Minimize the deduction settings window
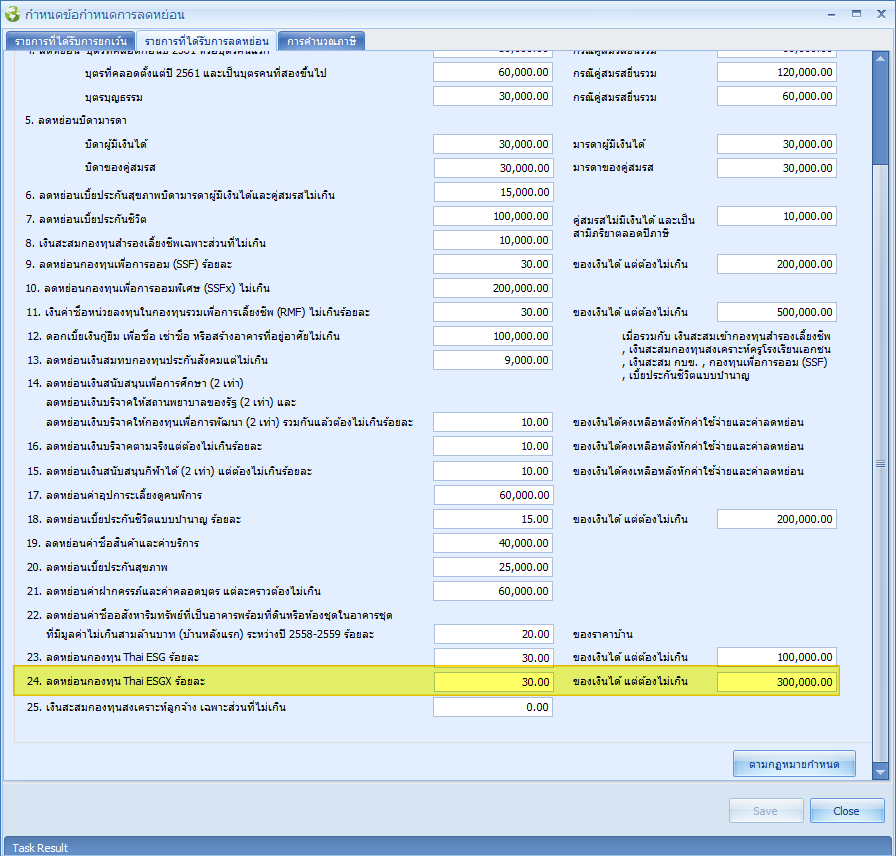Viewport: 896px width, 856px height. (832, 13)
